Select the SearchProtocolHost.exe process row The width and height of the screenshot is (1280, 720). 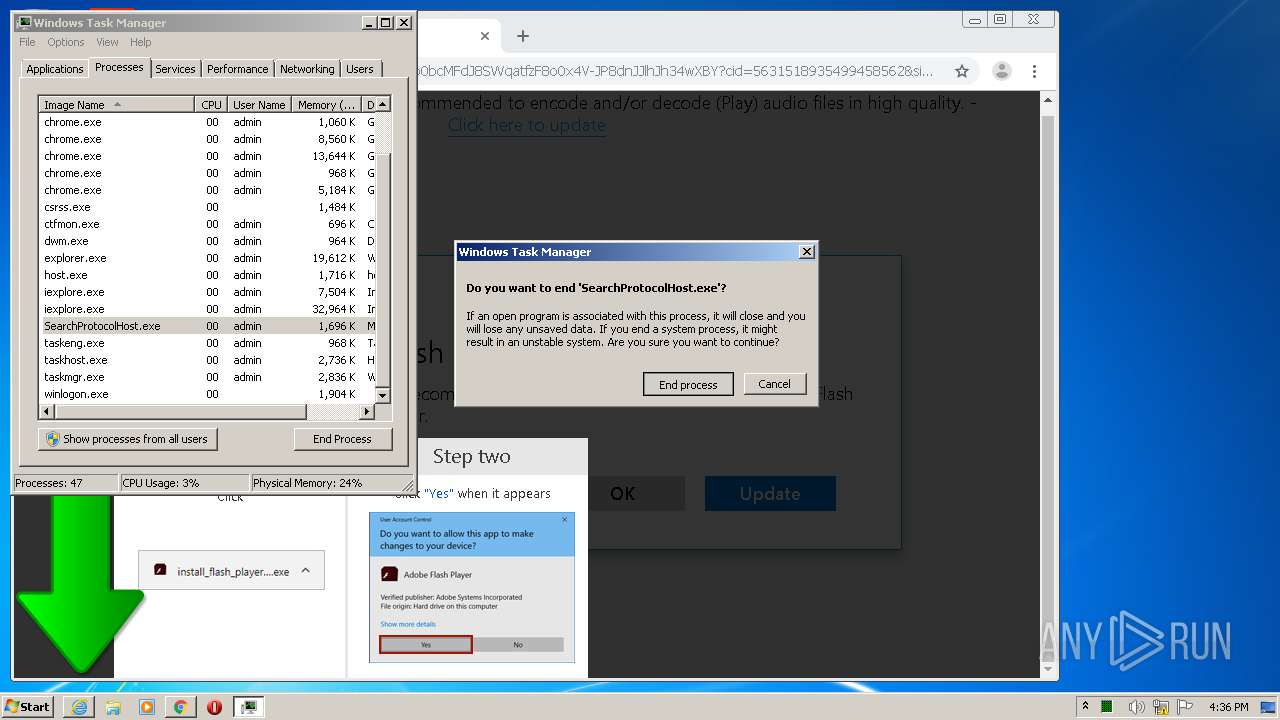(207, 326)
